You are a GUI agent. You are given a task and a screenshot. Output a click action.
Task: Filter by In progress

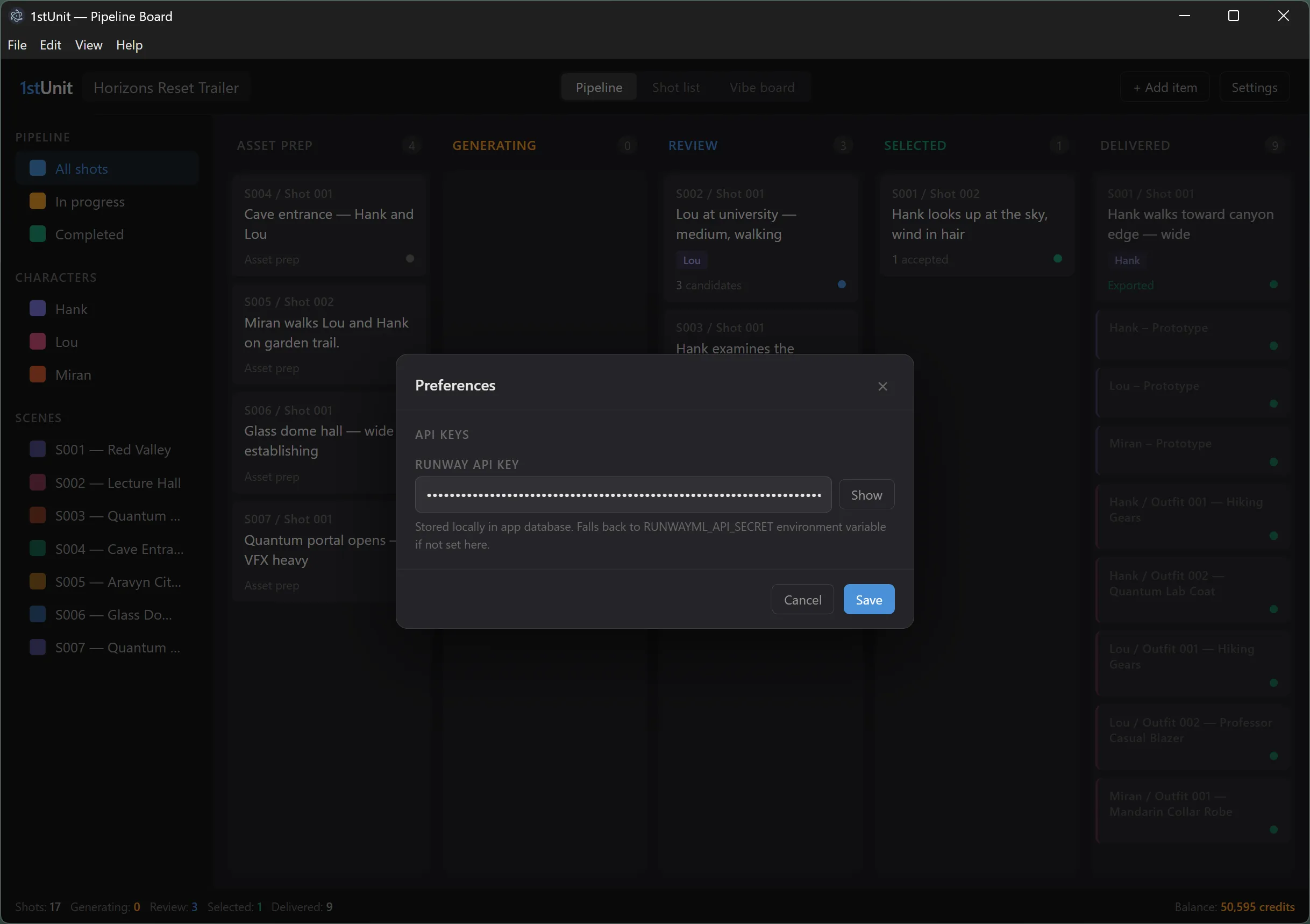click(x=106, y=202)
